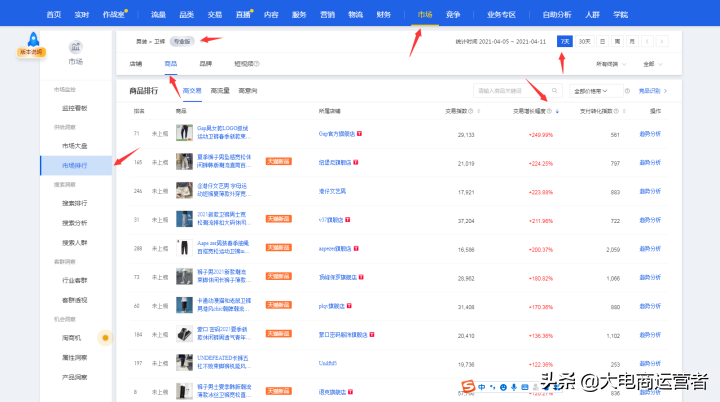Screen dimensions: 720x402
Task: Select 月 date granularity
Action: (632, 41)
